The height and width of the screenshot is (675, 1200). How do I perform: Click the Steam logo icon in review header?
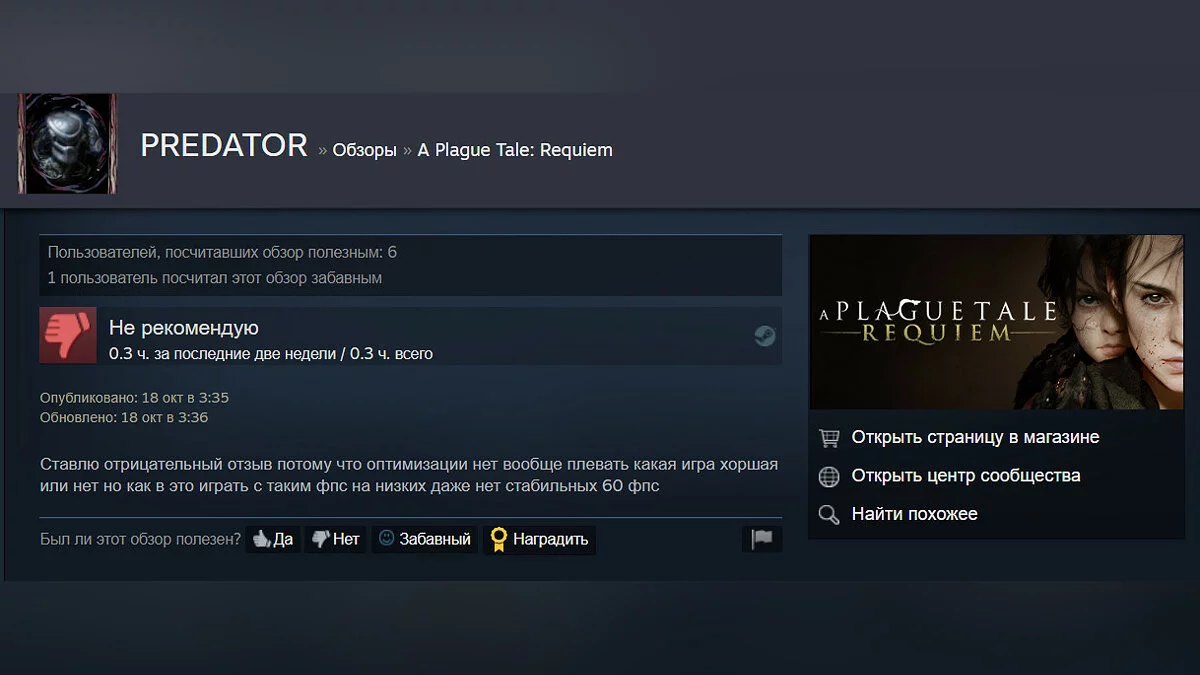point(764,336)
